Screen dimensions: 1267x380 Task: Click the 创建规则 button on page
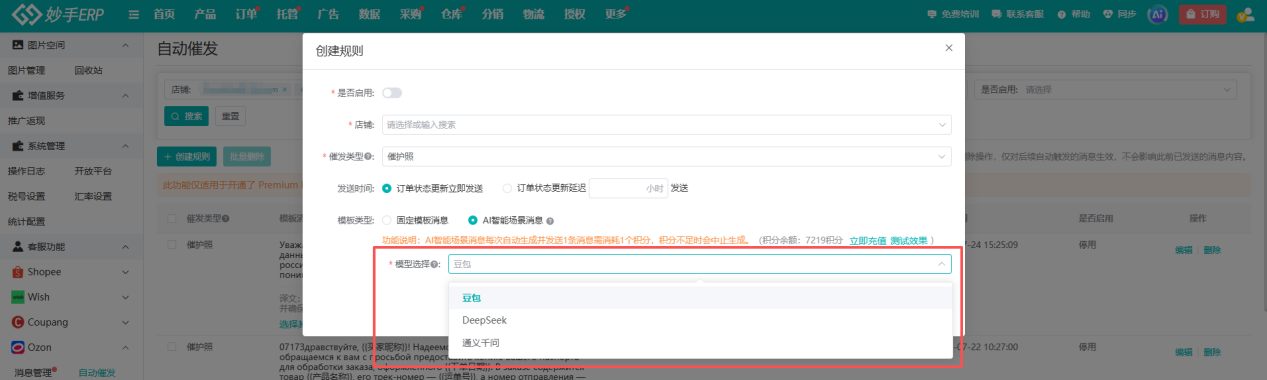tap(187, 157)
